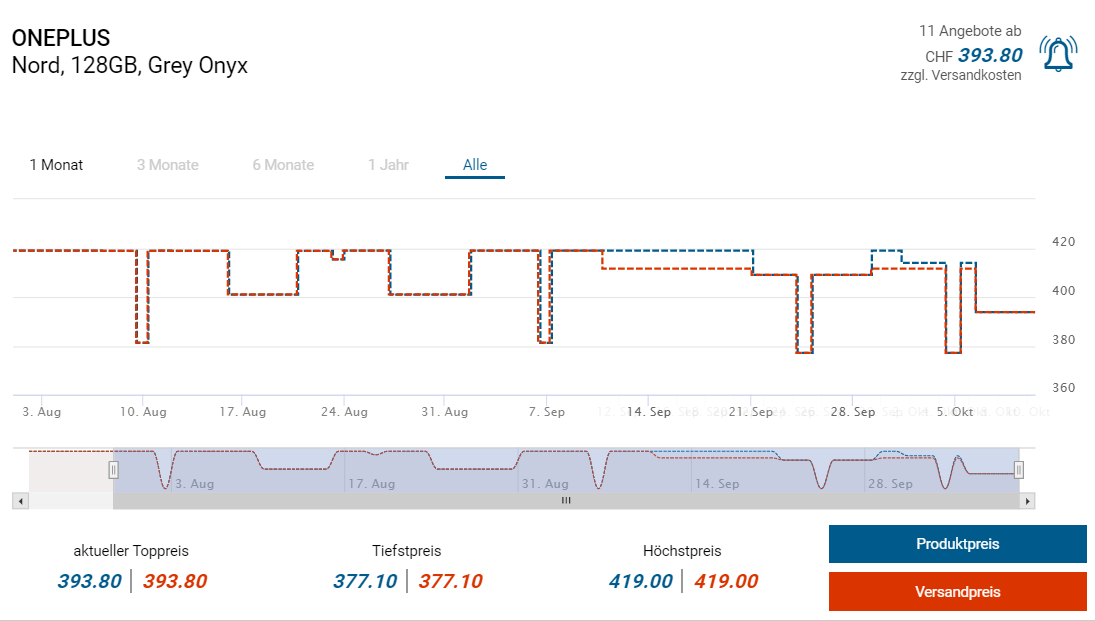The width and height of the screenshot is (1095, 621).
Task: Click the ONEPLUS product title
Action: click(x=61, y=38)
